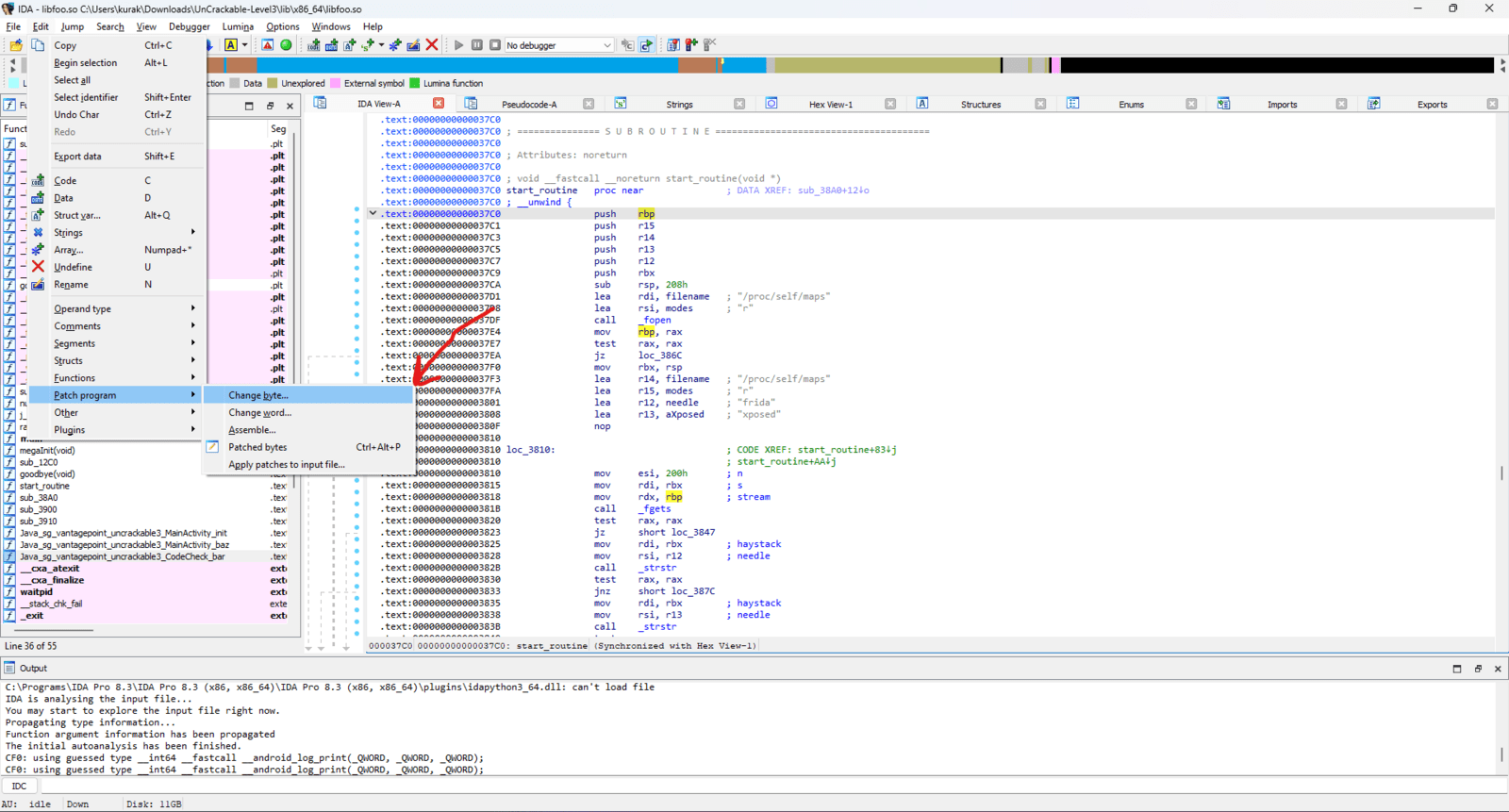Click the breakpoint list toolbar icon

(x=673, y=45)
